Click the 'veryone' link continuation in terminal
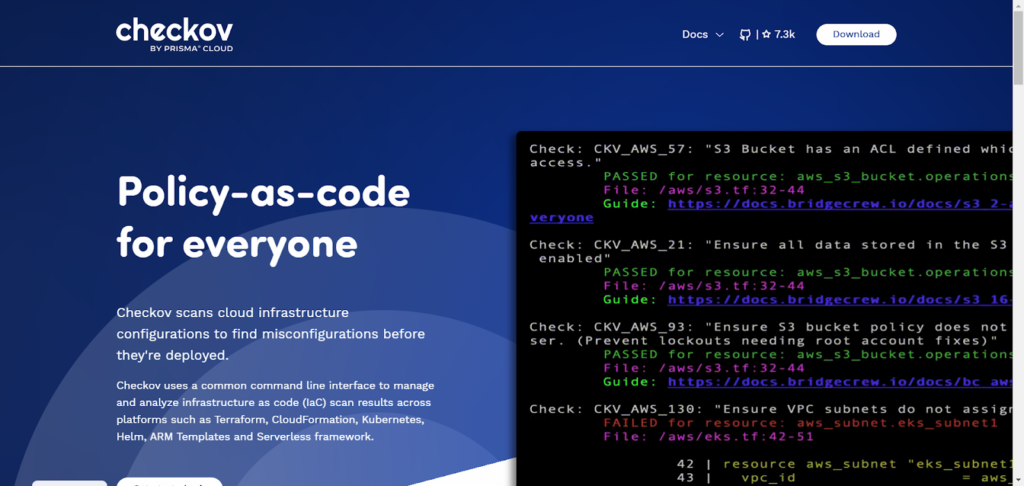 tap(562, 218)
